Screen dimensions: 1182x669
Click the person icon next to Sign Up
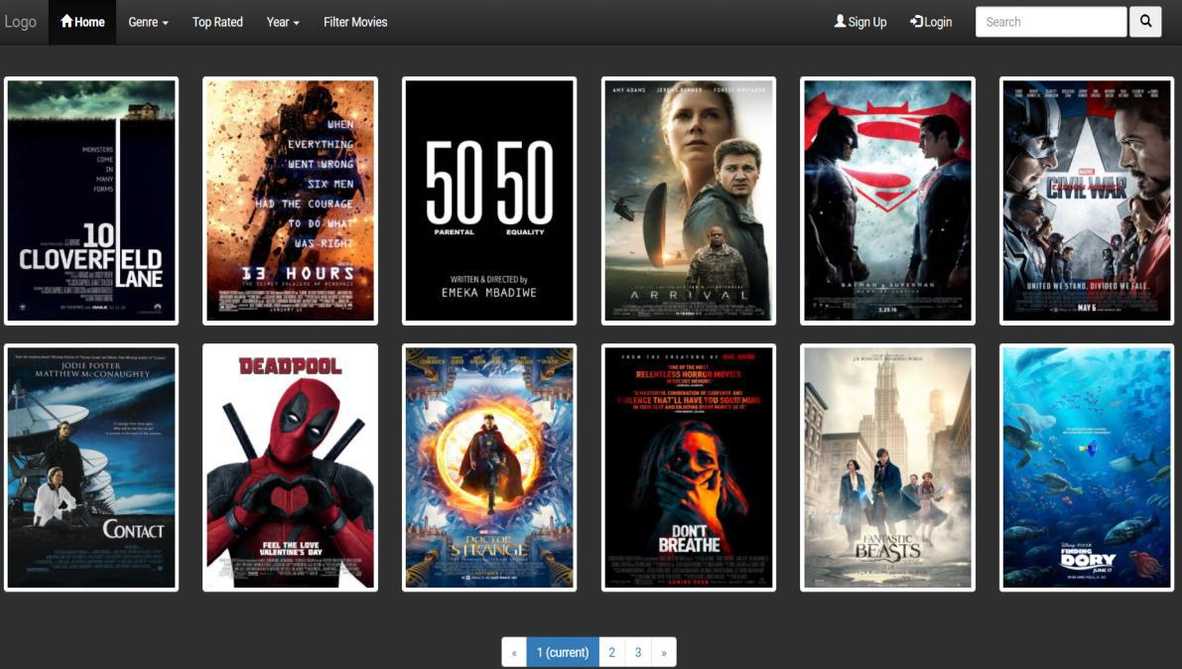tap(839, 21)
